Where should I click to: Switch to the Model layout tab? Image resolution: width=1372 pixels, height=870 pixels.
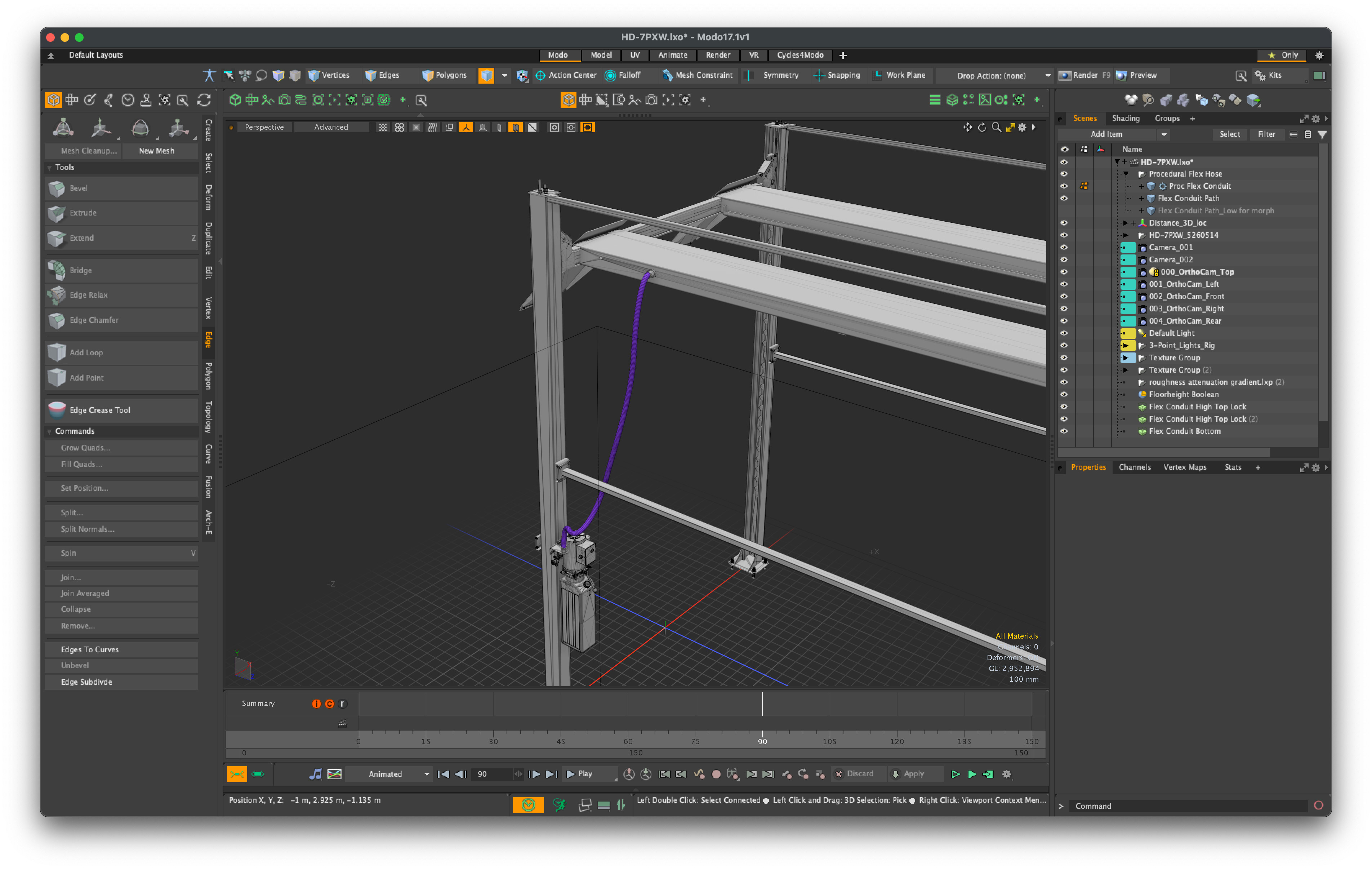tap(601, 55)
